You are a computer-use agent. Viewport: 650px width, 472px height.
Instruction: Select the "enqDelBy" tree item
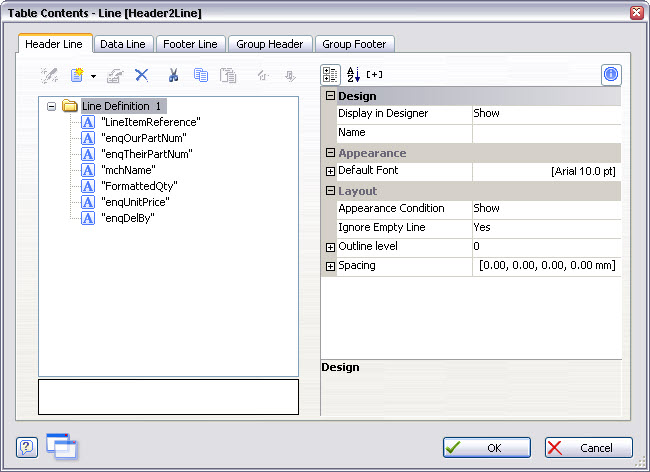[x=128, y=218]
